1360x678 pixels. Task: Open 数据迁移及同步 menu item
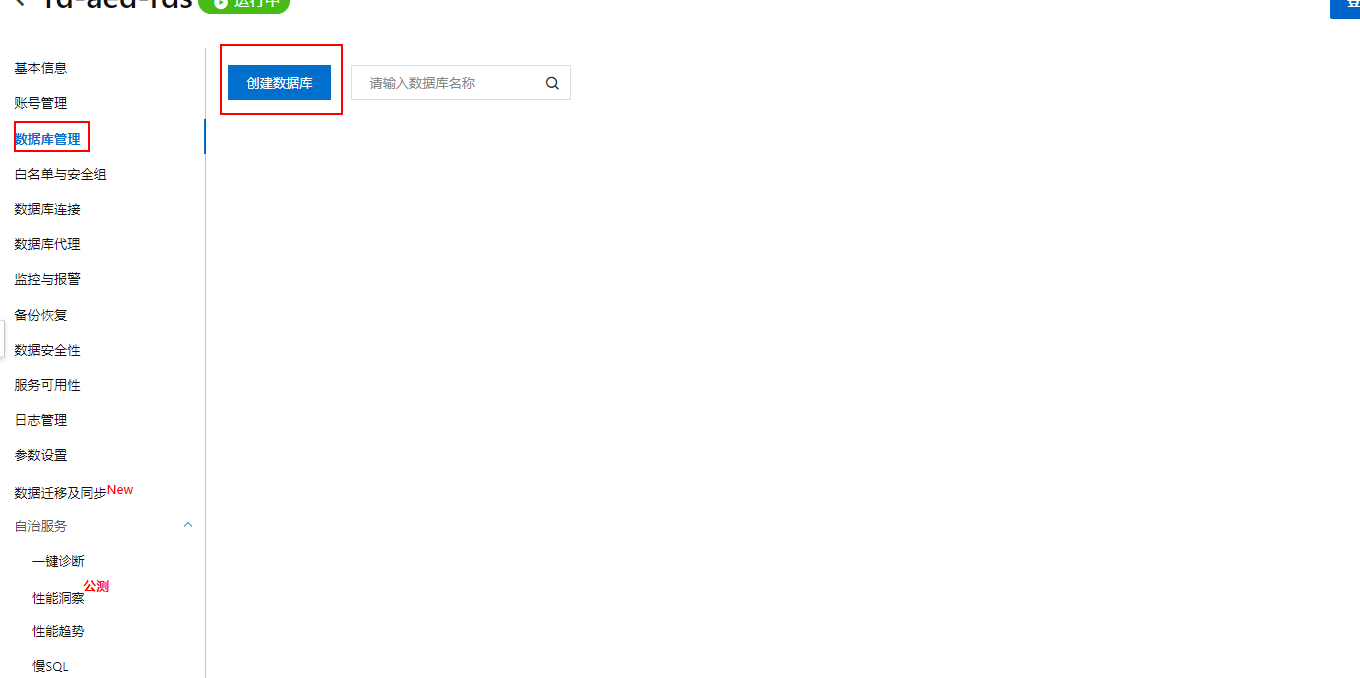(x=60, y=493)
